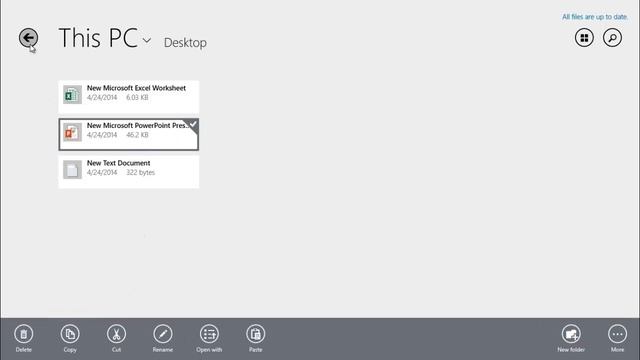Image resolution: width=640 pixels, height=360 pixels.
Task: Click the This PC title
Action: coord(98,38)
